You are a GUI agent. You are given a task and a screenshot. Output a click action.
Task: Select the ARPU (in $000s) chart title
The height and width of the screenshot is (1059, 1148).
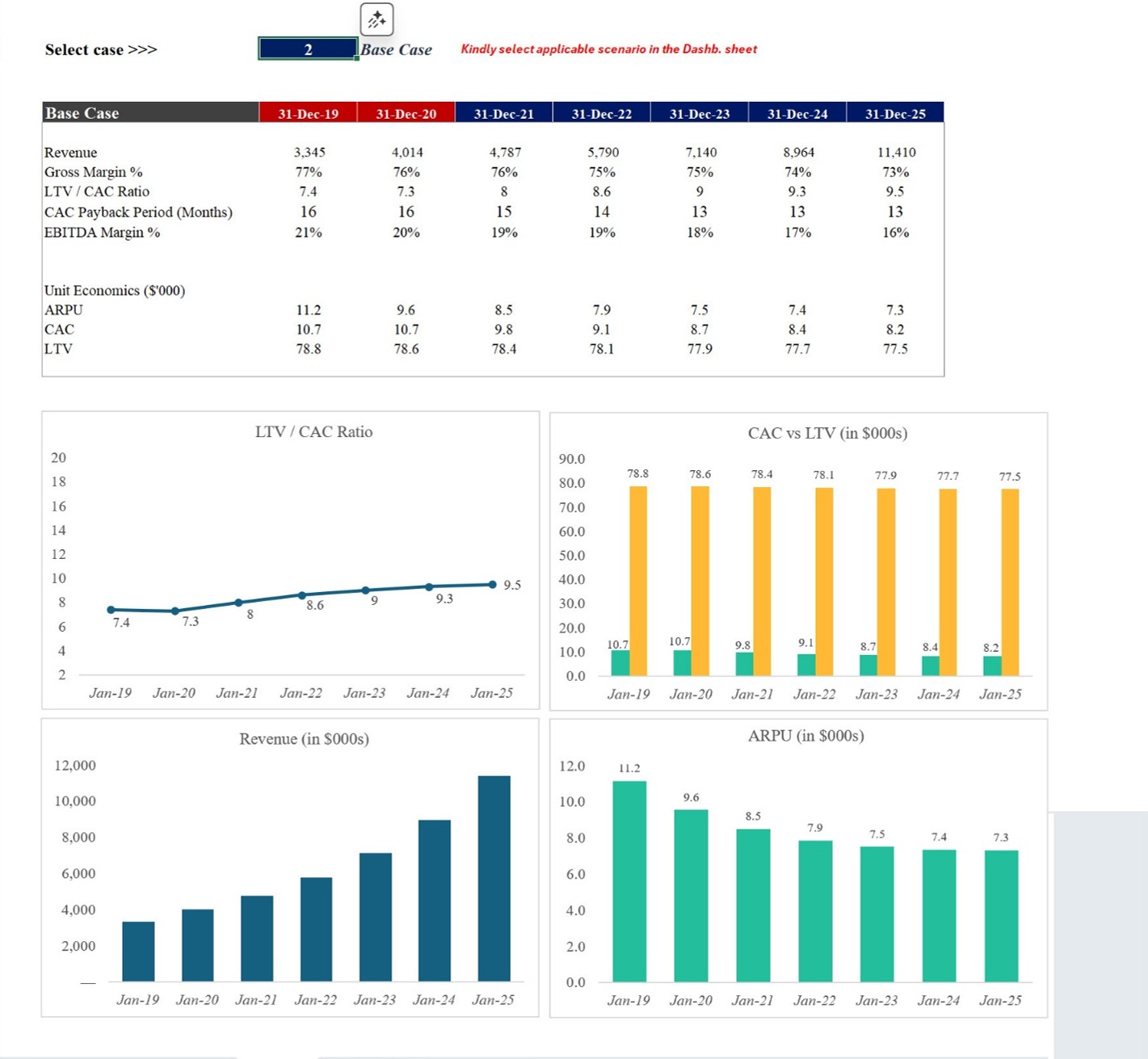pos(805,735)
